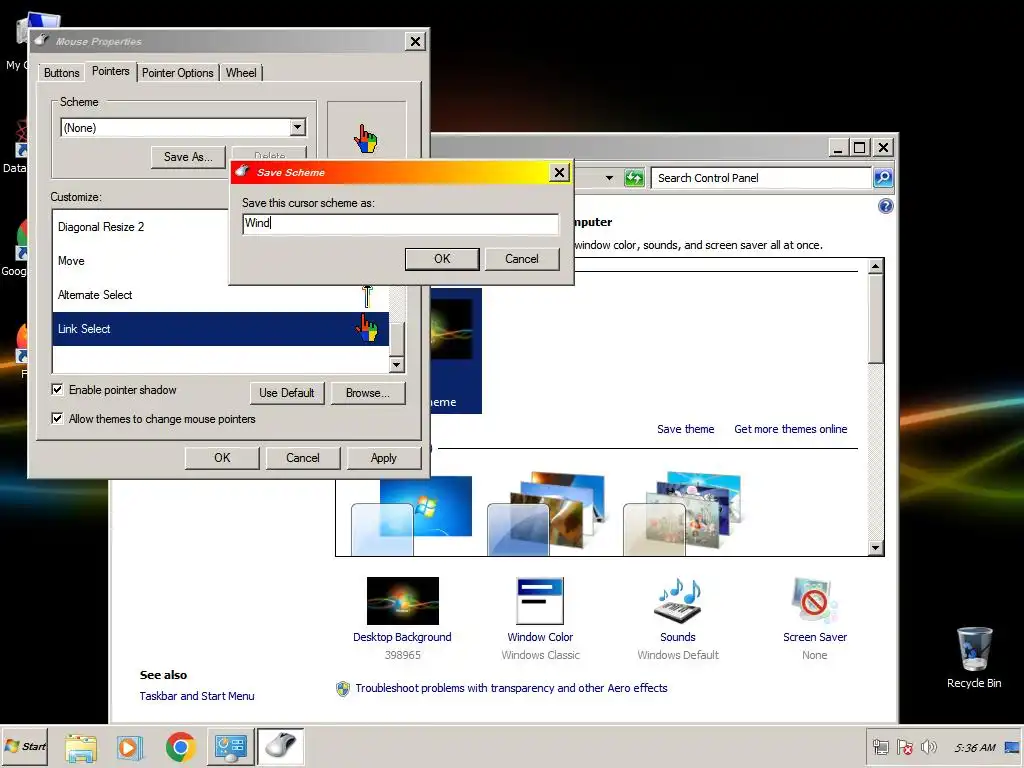Viewport: 1024px width, 768px height.
Task: Close the Save Scheme dialog
Action: (559, 172)
